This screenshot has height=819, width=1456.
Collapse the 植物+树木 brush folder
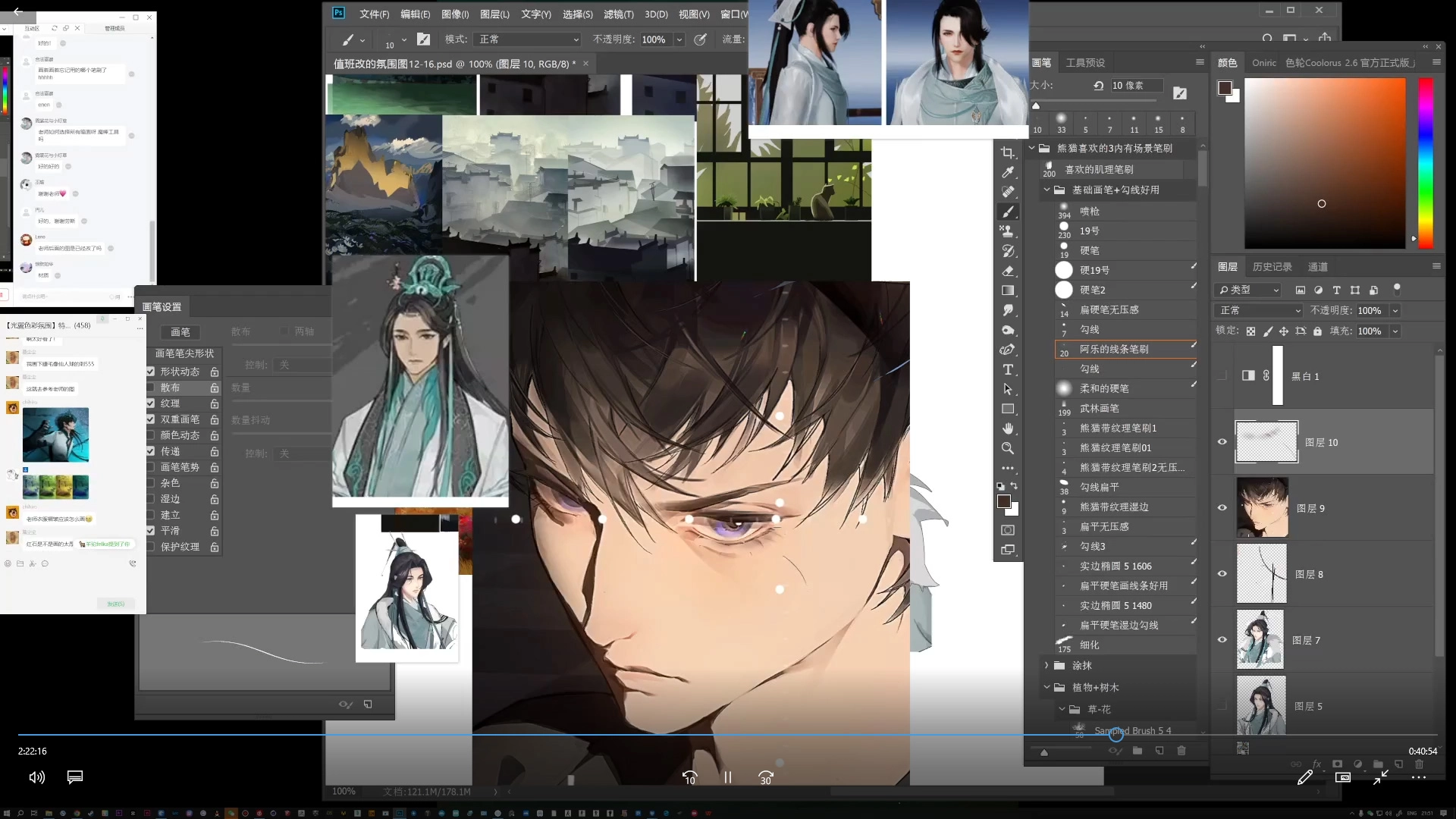click(x=1046, y=687)
